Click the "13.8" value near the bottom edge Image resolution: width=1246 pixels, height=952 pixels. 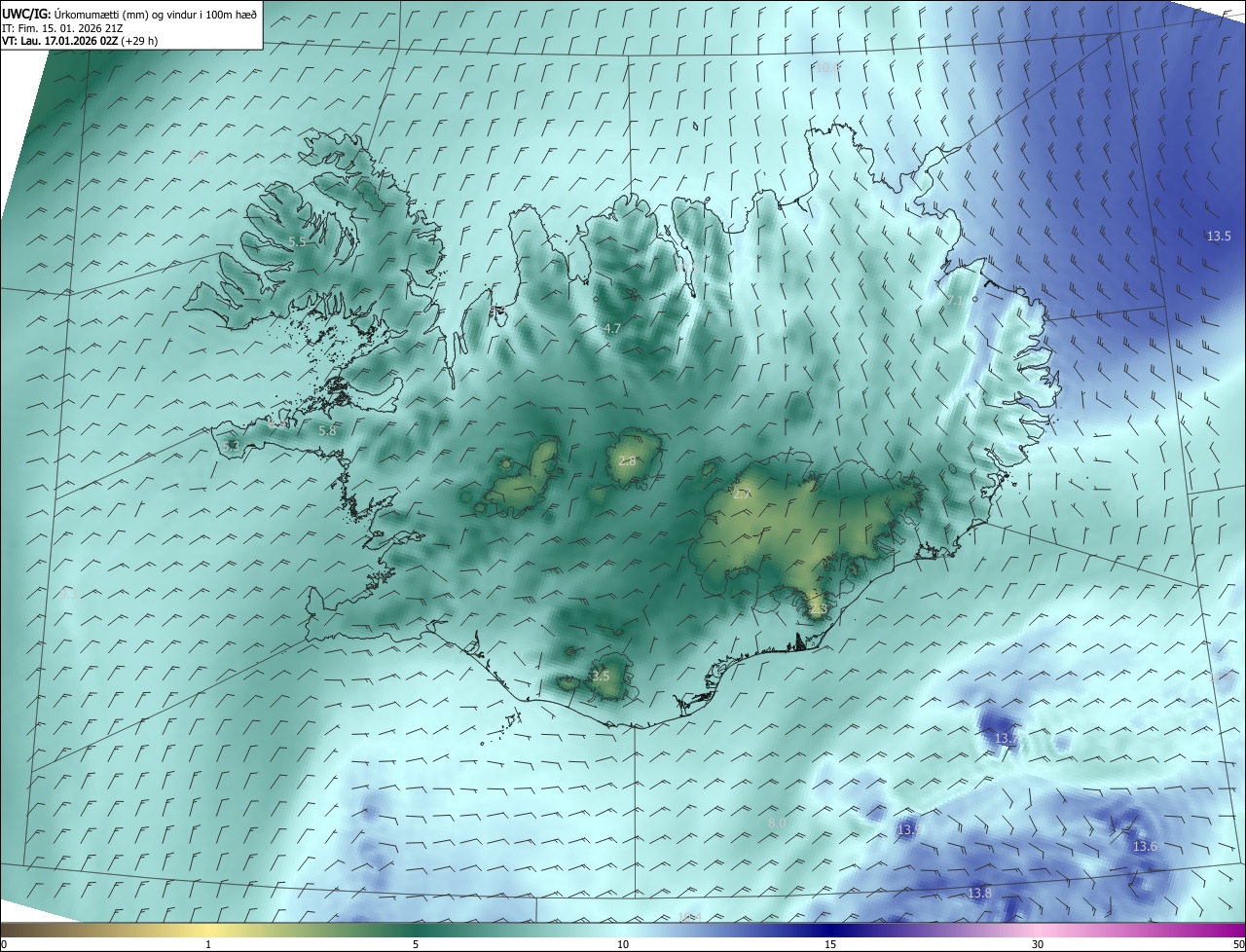[979, 894]
